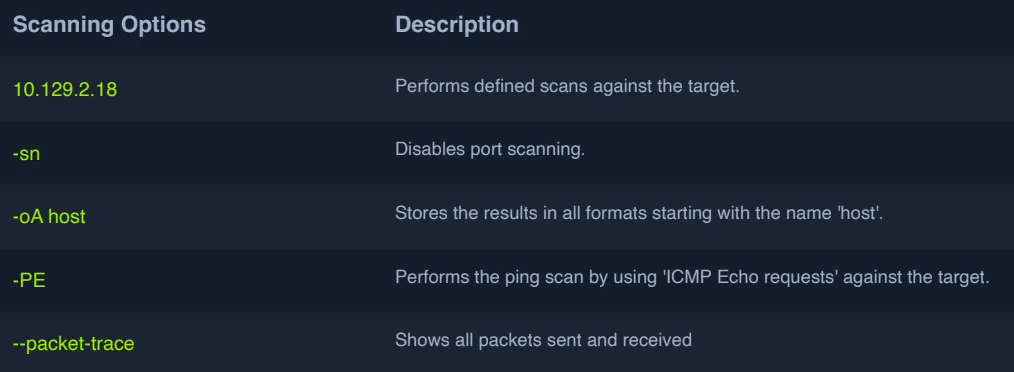Select the 10.129.2.18 target option
The height and width of the screenshot is (372, 1014).
[x=65, y=89]
